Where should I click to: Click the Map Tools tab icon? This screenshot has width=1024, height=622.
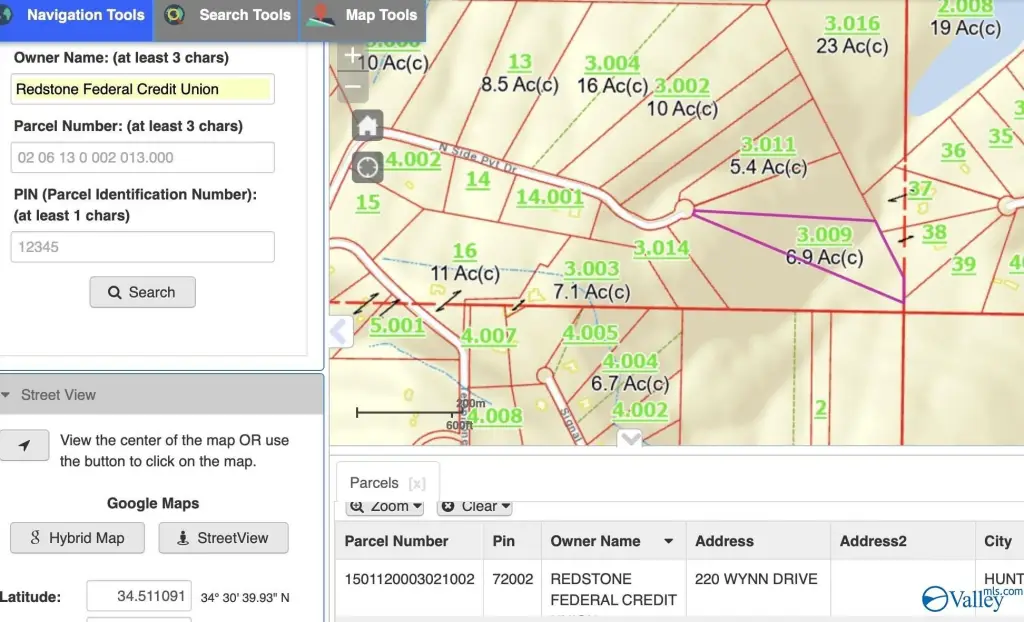320,15
